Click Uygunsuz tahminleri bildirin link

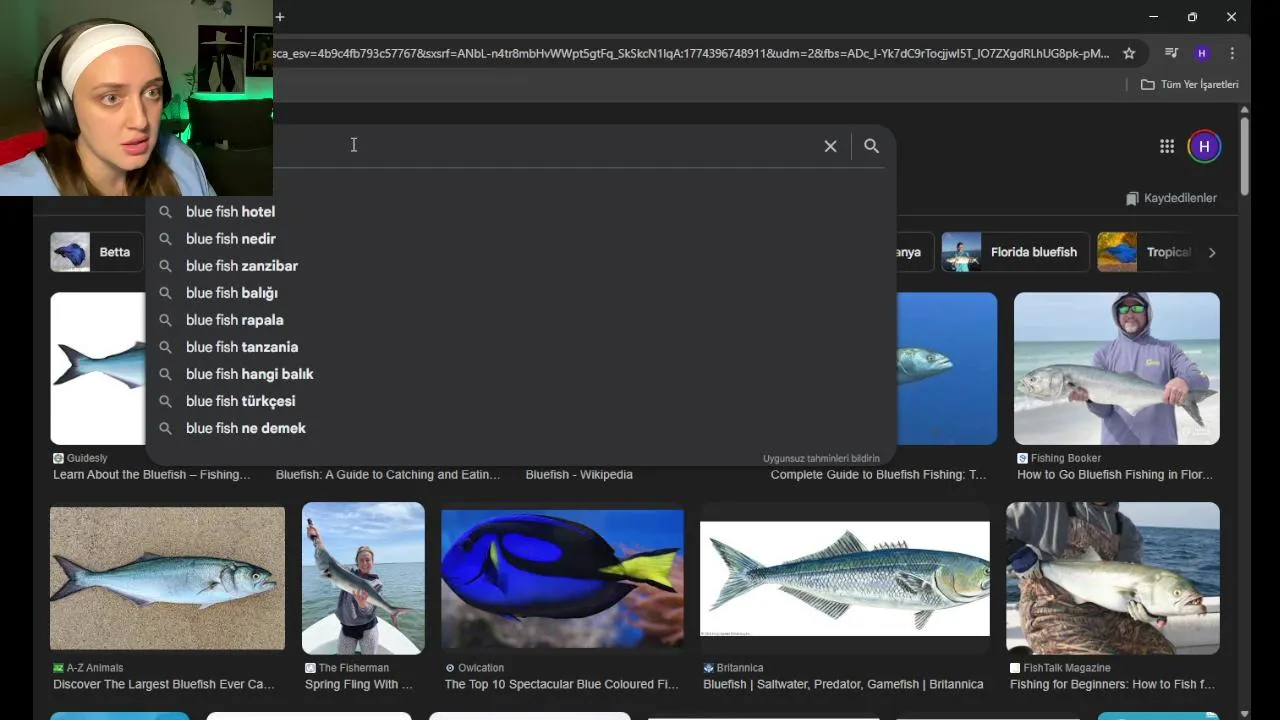pos(821,458)
